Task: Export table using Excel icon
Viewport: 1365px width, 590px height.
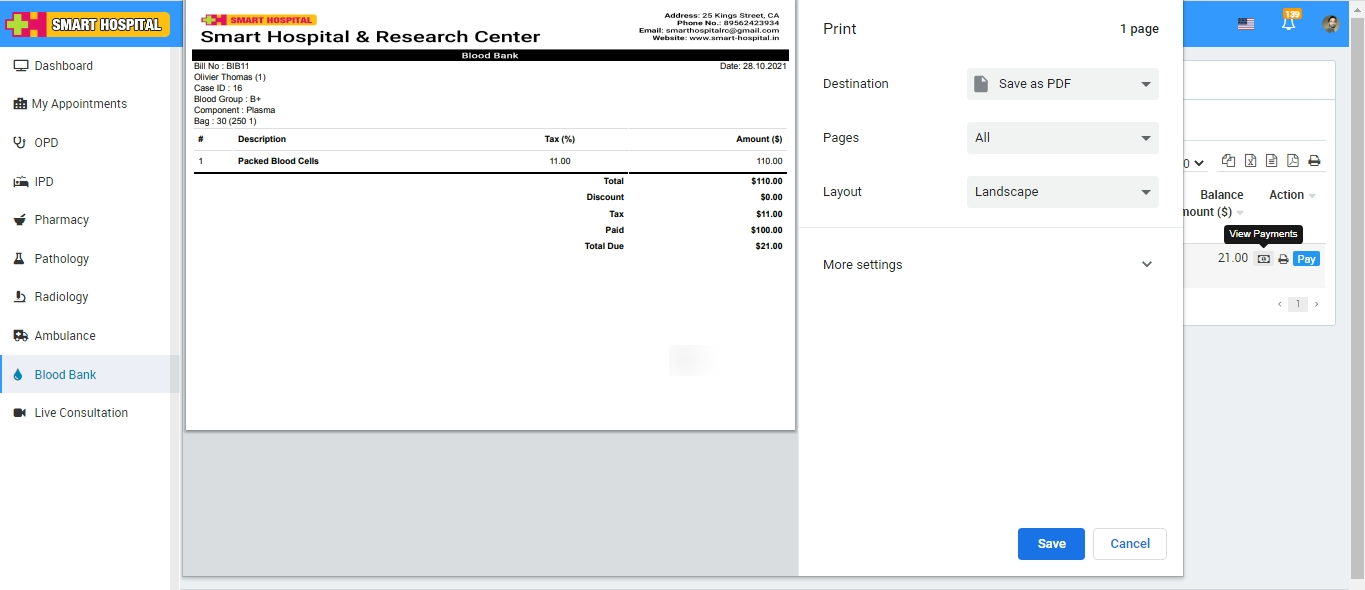Action: coord(1250,161)
